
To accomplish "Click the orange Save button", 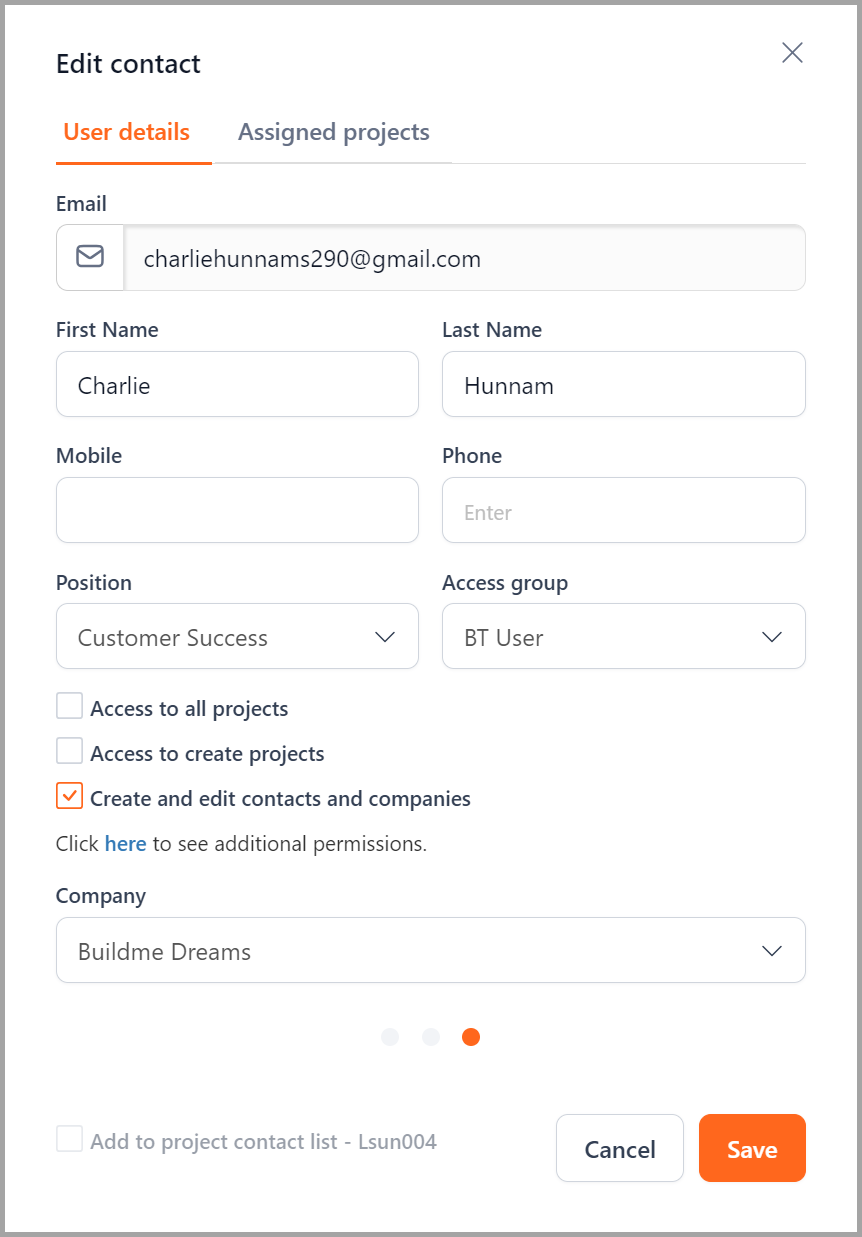I will pyautogui.click(x=752, y=1148).
